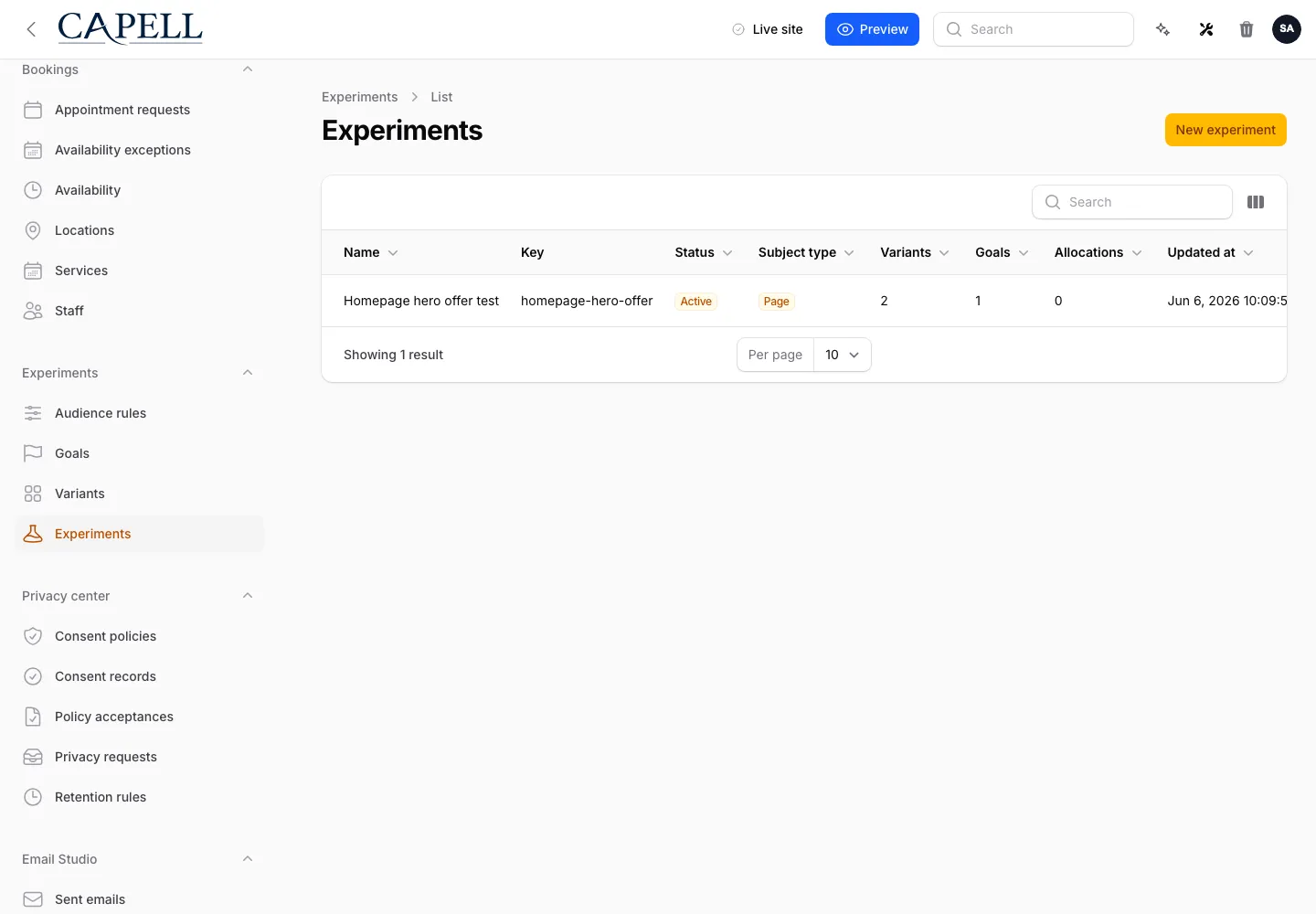Sort the table by Allocations column

pos(1098,252)
